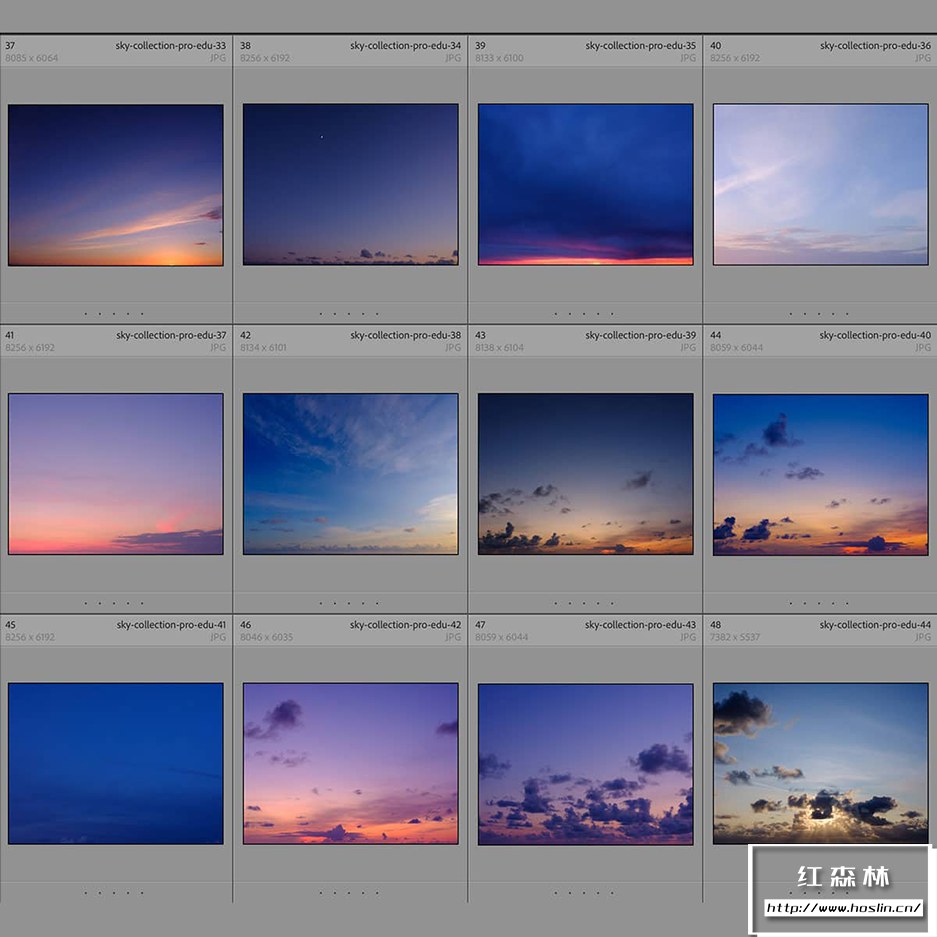Screen dimensions: 937x937
Task: Set star rating under sky-collection-pro-edu-39
Action: (584, 603)
